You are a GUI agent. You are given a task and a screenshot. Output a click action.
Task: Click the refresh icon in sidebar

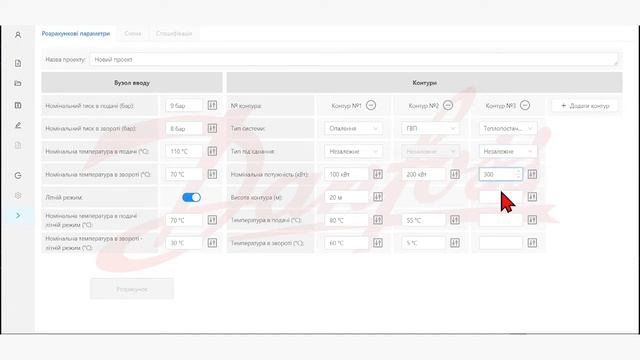point(18,176)
